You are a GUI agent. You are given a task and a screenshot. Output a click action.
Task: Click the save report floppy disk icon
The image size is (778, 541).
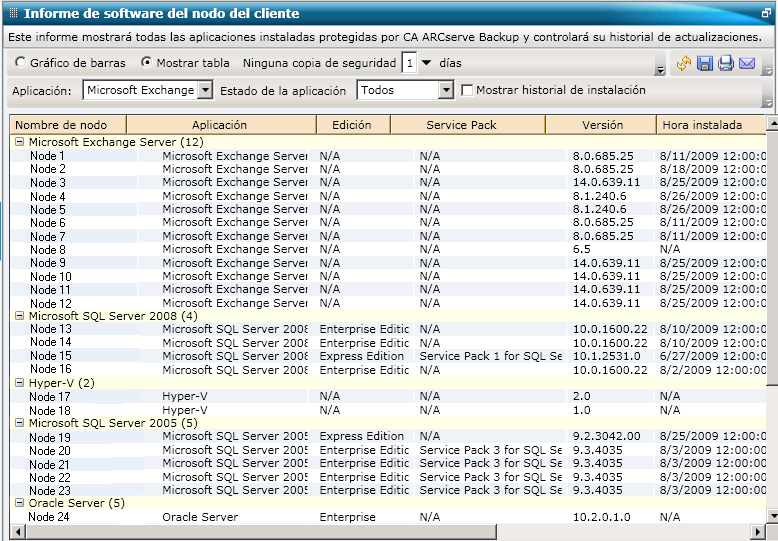[x=705, y=64]
